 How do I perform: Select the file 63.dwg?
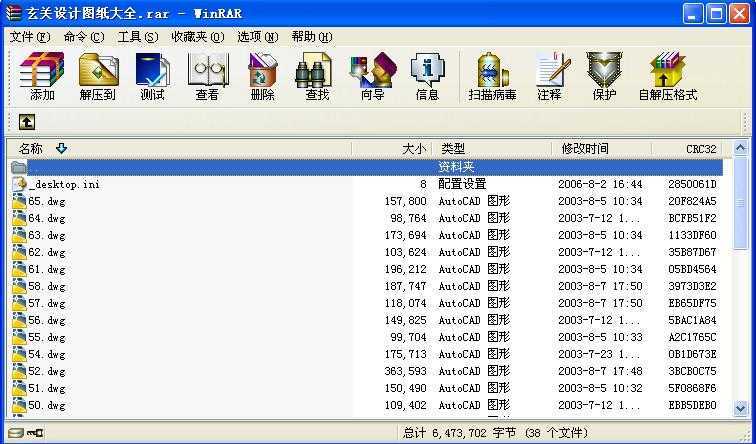click(x=47, y=235)
